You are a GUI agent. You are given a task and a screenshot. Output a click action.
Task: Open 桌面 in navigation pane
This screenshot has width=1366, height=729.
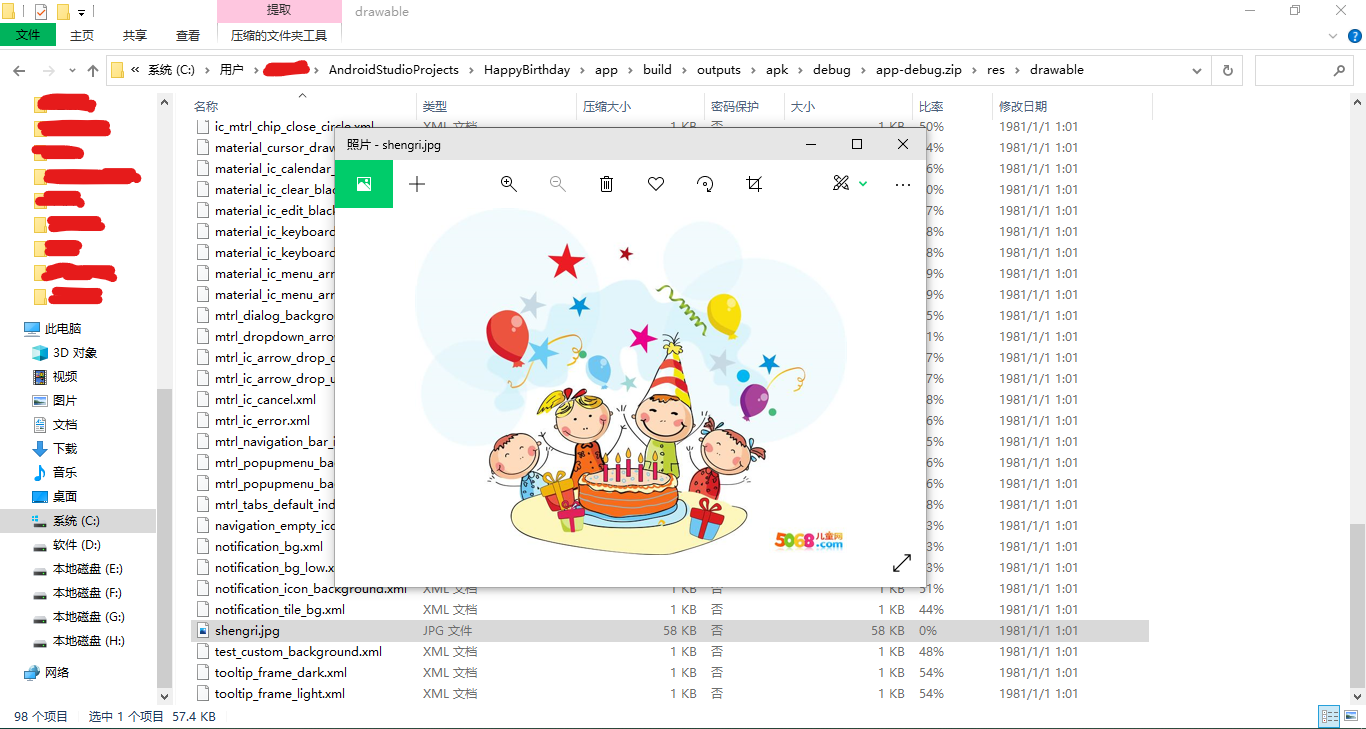(x=65, y=497)
